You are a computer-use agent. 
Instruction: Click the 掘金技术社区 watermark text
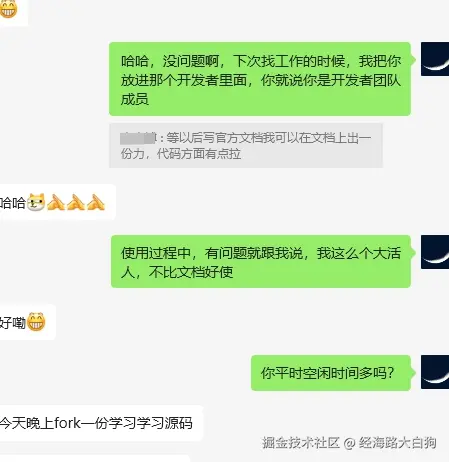coord(301,443)
